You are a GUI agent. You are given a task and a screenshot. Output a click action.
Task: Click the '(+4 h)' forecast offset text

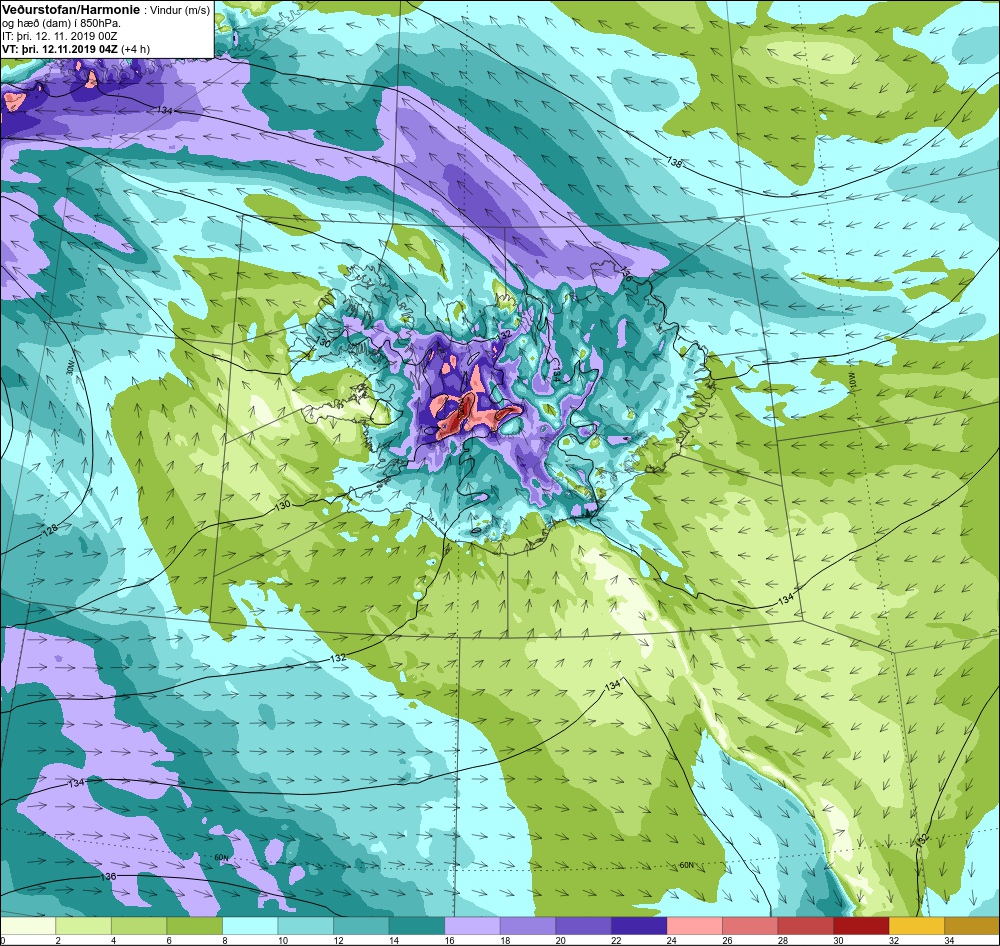point(135,49)
